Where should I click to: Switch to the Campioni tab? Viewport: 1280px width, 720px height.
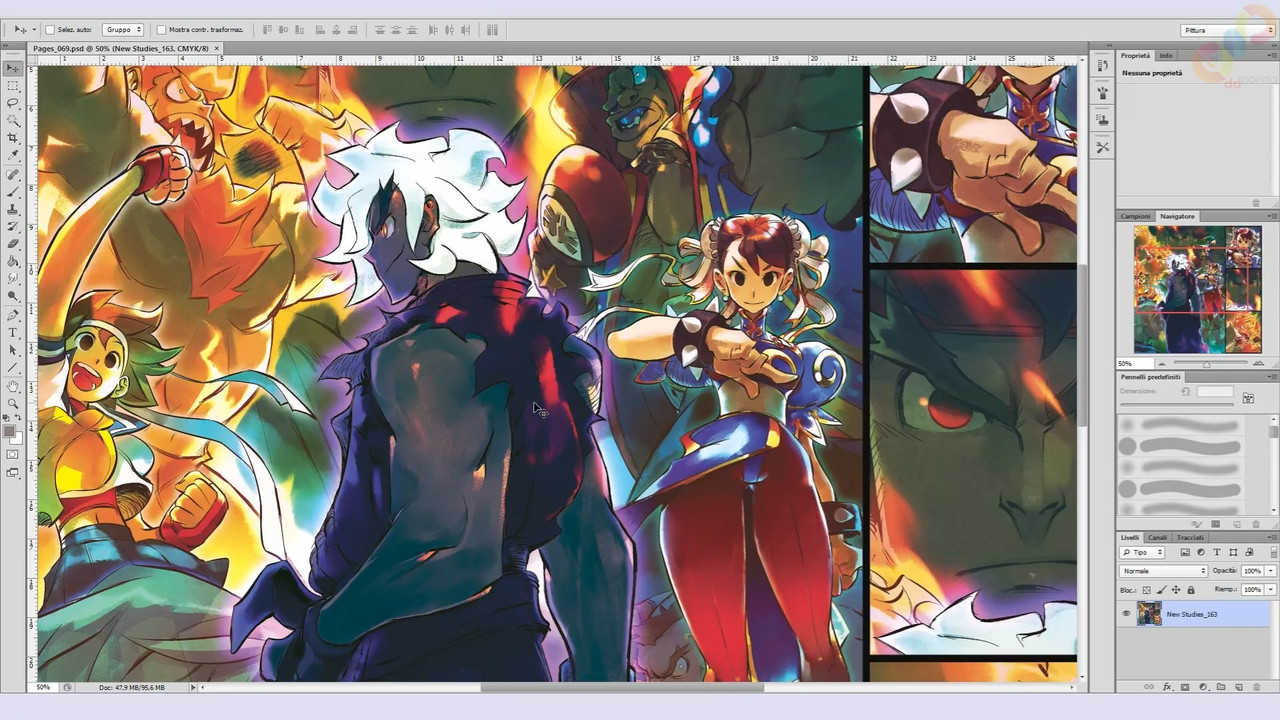tap(1135, 216)
